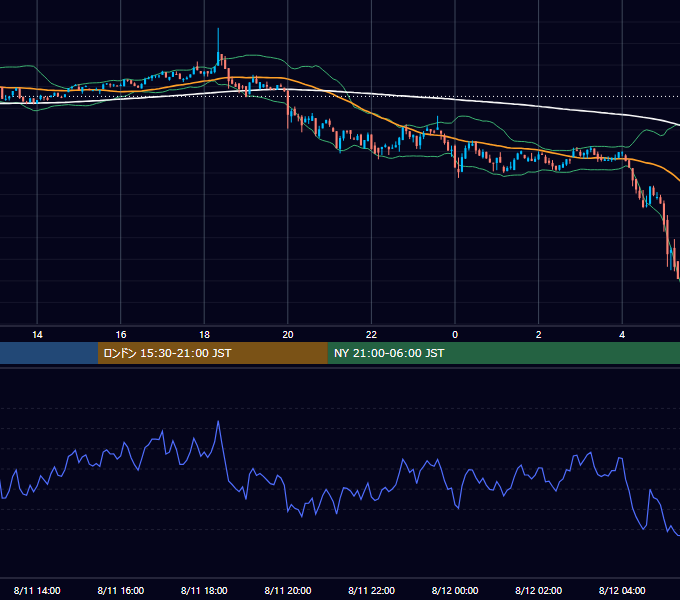Click the 8/12 02:00 date label

point(539,590)
